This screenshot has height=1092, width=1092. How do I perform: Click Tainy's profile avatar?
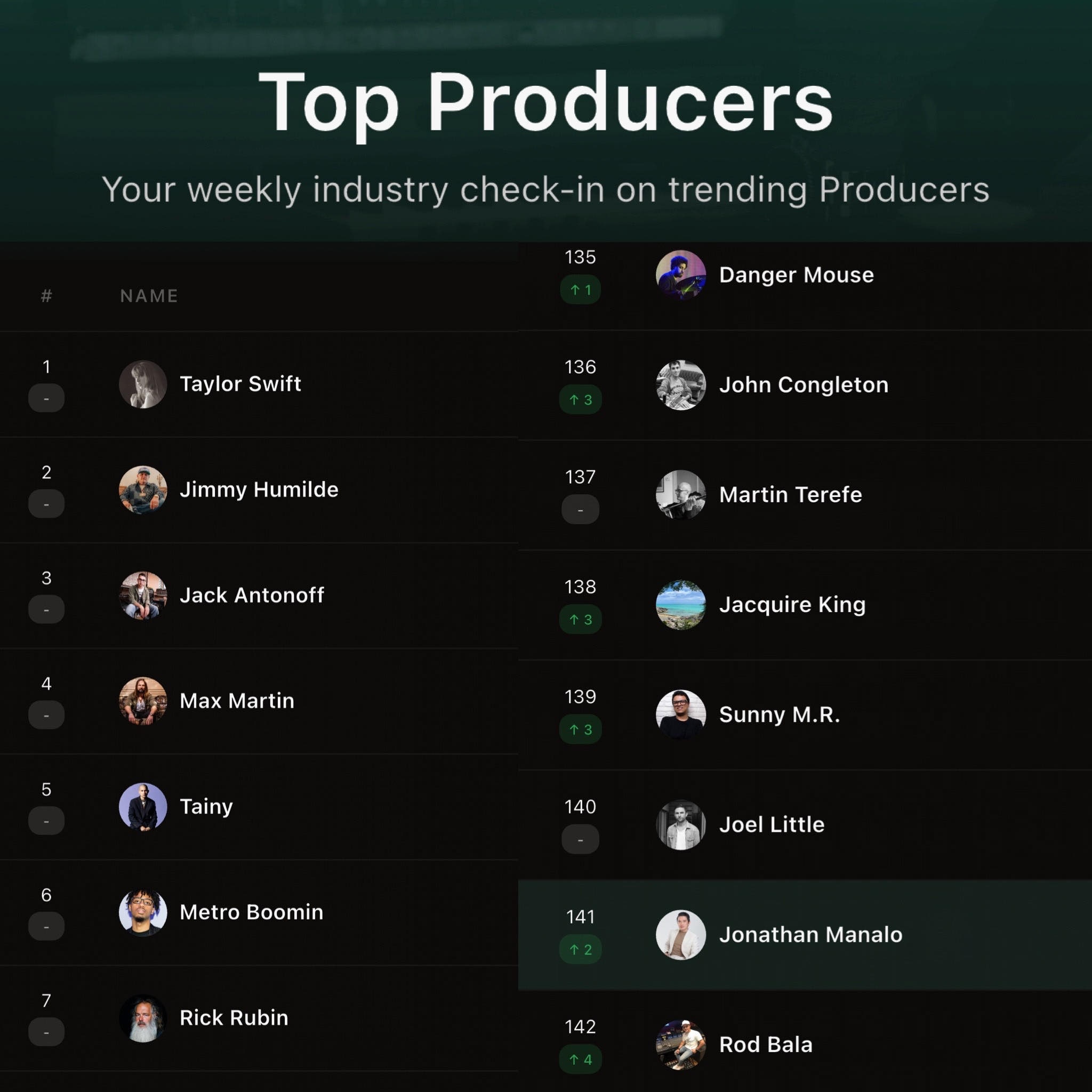point(143,807)
